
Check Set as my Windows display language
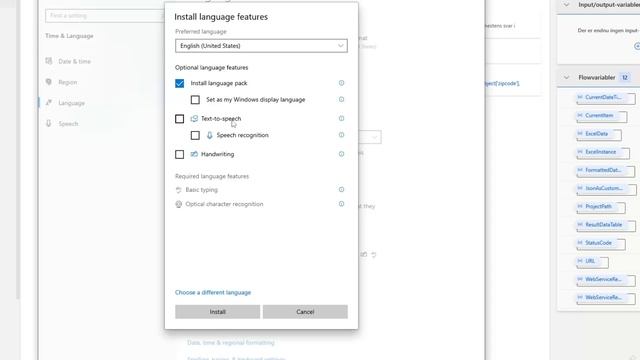point(195,100)
